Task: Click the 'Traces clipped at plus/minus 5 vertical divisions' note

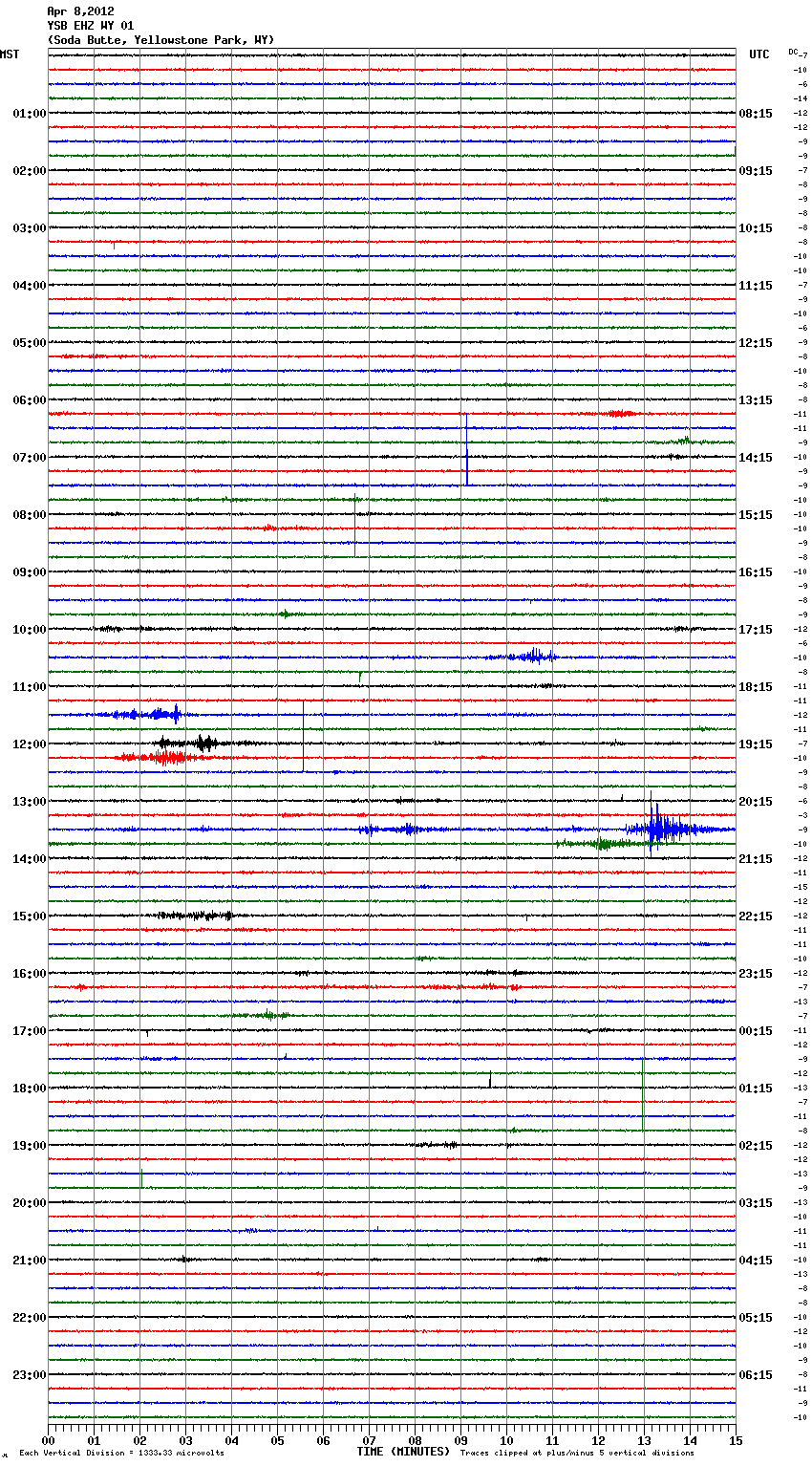Action: [x=577, y=1454]
